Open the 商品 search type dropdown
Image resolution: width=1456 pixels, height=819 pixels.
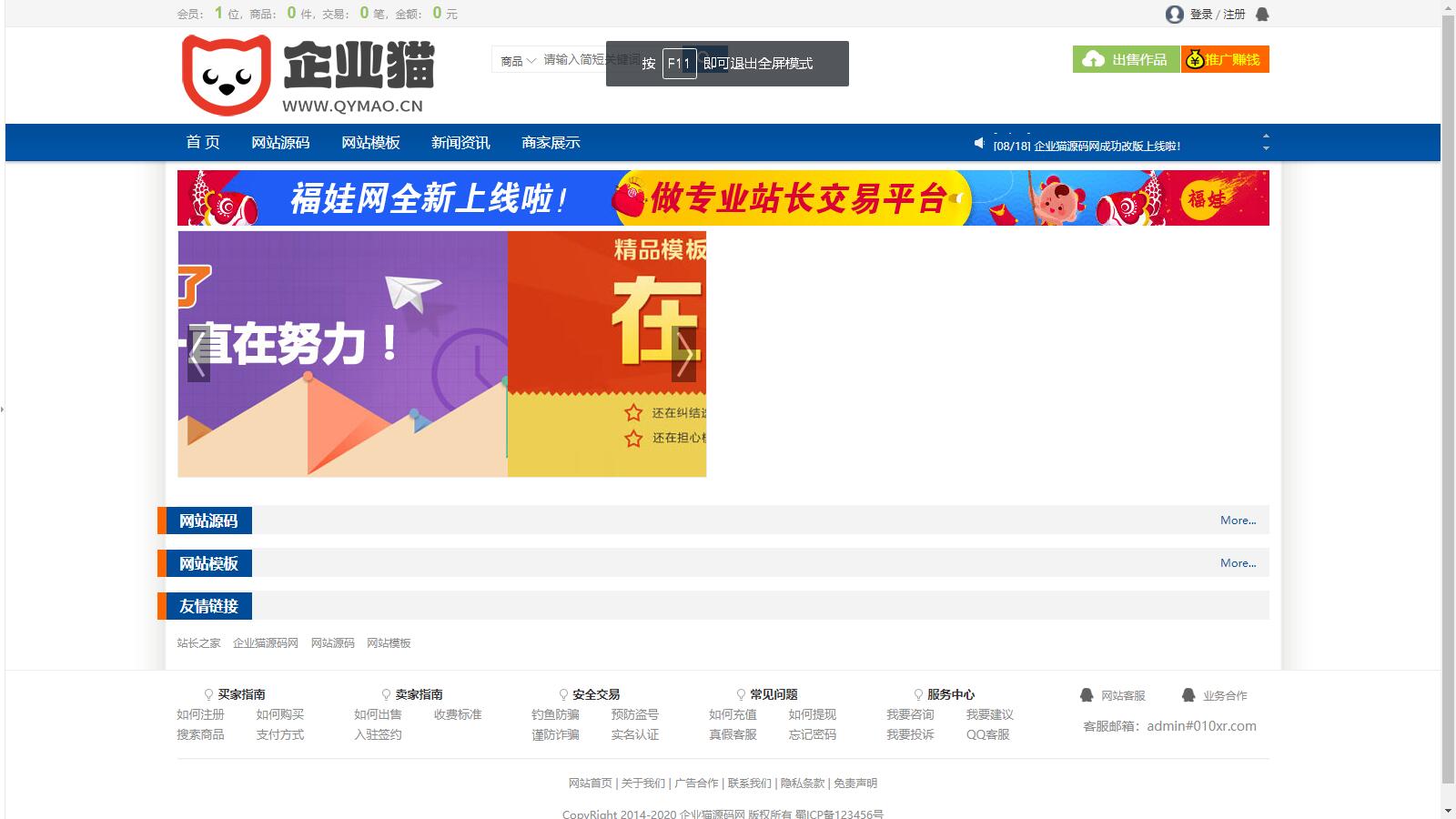pyautogui.click(x=518, y=61)
